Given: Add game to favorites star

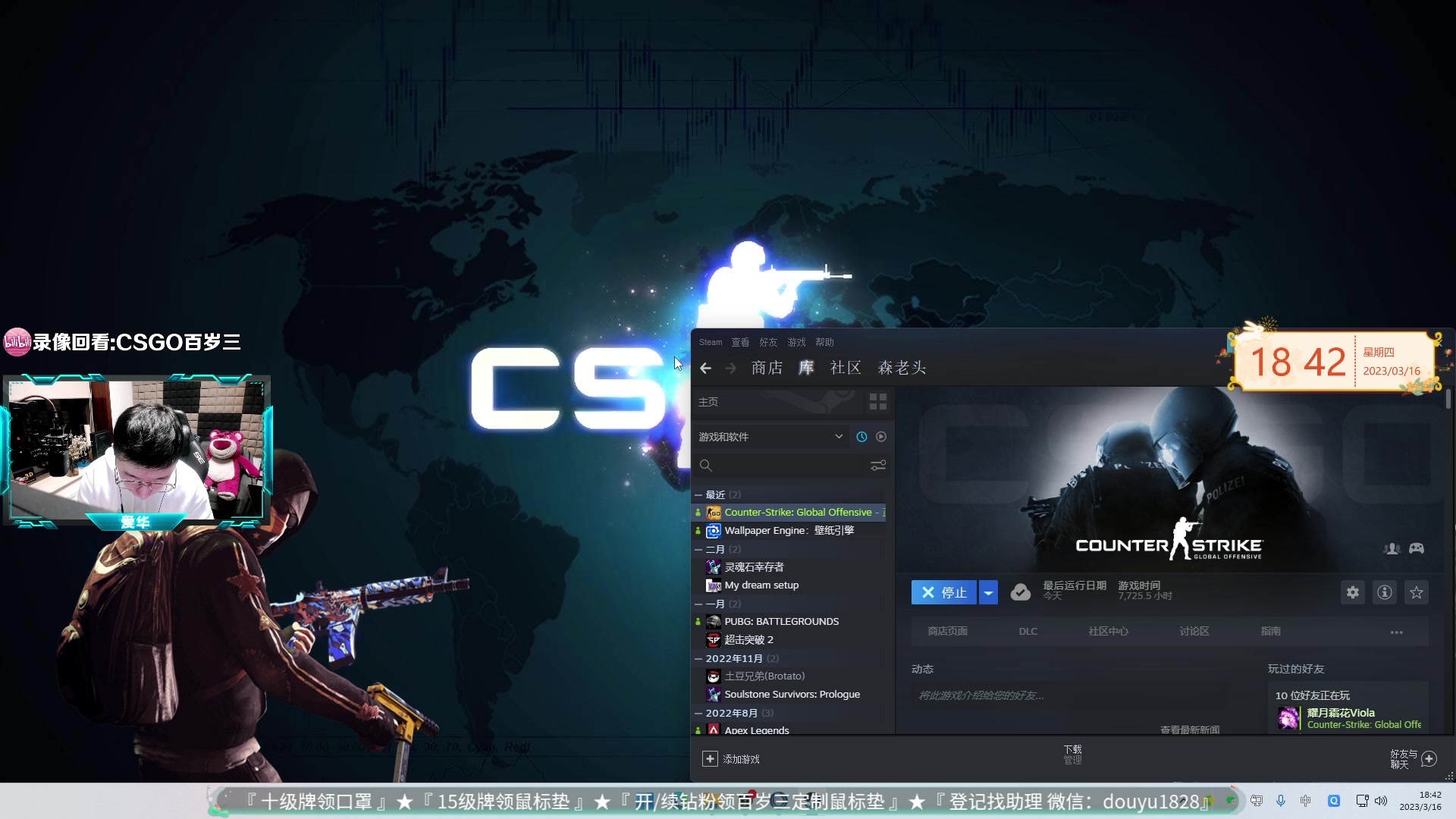Looking at the screenshot, I should (1417, 592).
